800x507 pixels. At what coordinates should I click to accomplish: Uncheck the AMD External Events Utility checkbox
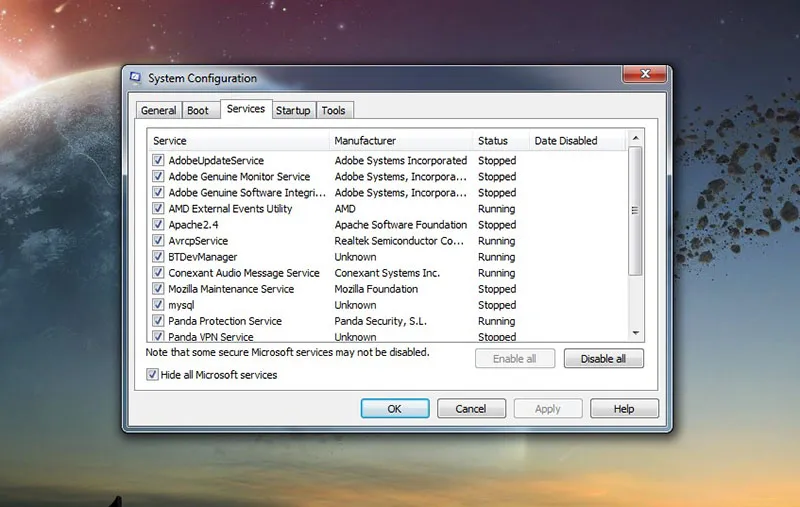tap(158, 209)
